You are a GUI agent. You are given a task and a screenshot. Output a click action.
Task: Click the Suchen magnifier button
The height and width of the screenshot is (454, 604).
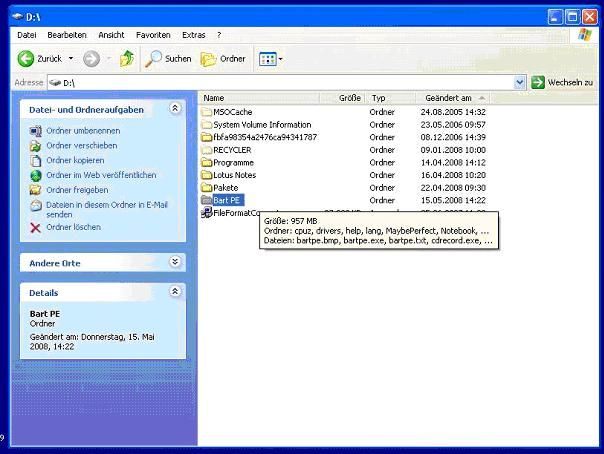168,59
